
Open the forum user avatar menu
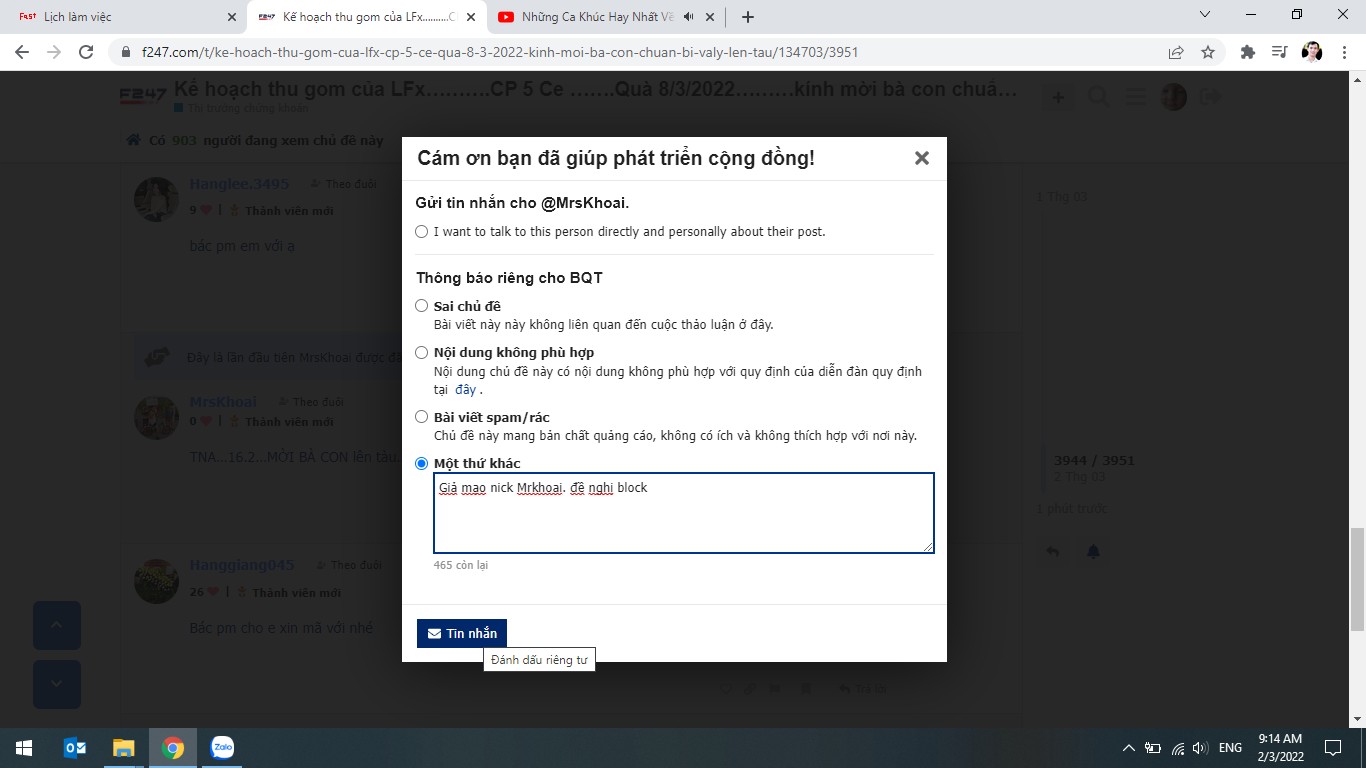1173,97
